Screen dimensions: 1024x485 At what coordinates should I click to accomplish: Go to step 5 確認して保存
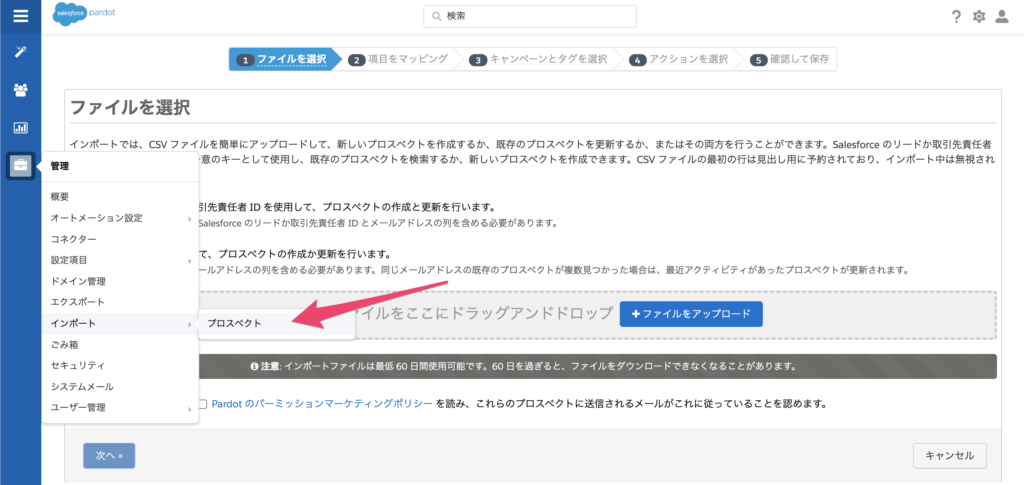pyautogui.click(x=790, y=59)
